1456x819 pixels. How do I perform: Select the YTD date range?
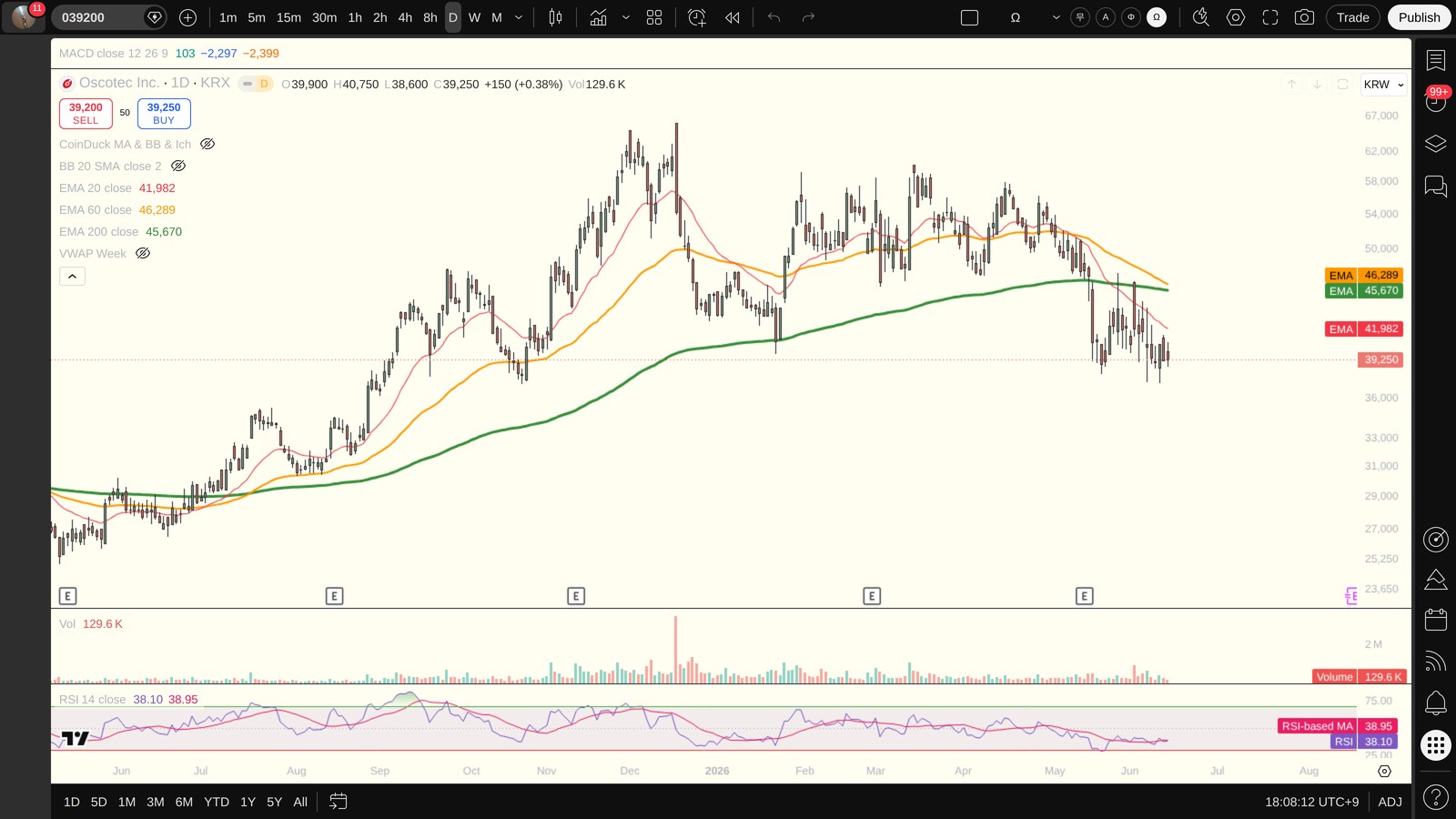pos(217,802)
